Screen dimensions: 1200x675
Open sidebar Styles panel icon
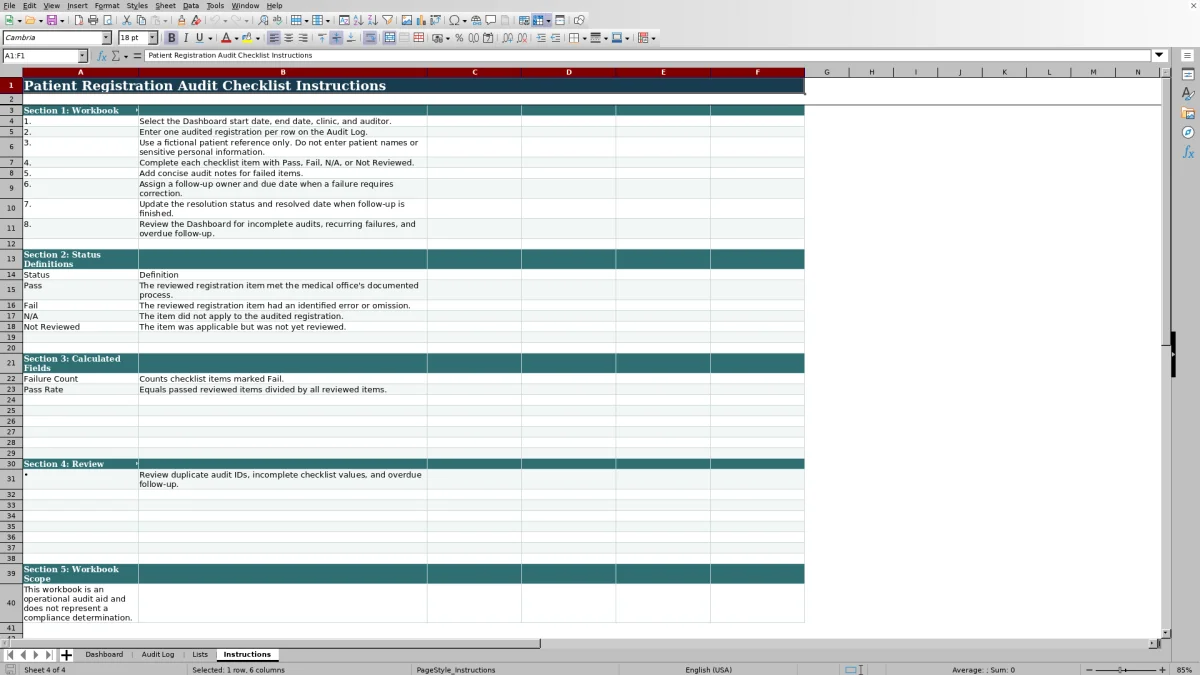pos(1188,94)
